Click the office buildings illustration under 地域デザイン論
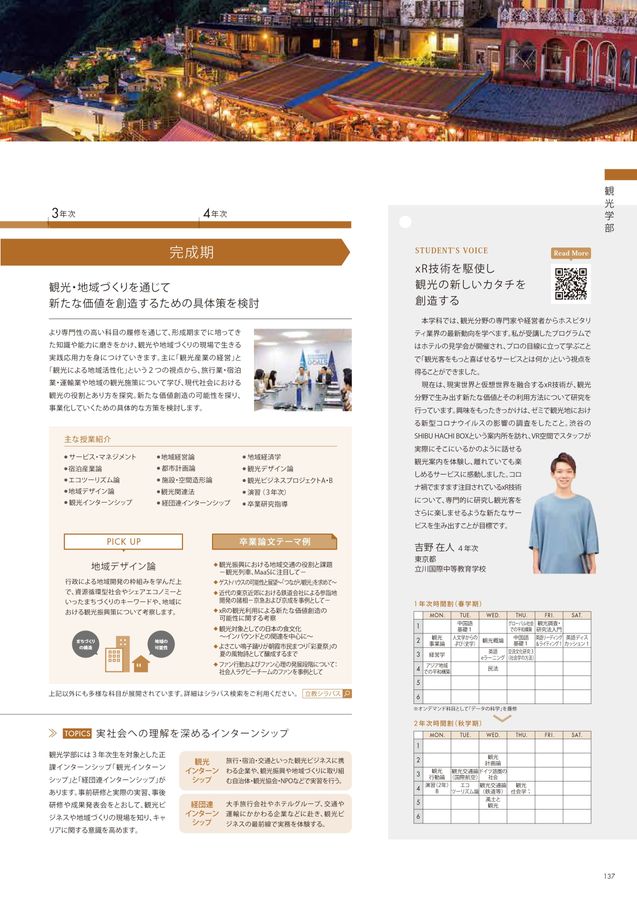637x900 pixels. coord(118,653)
